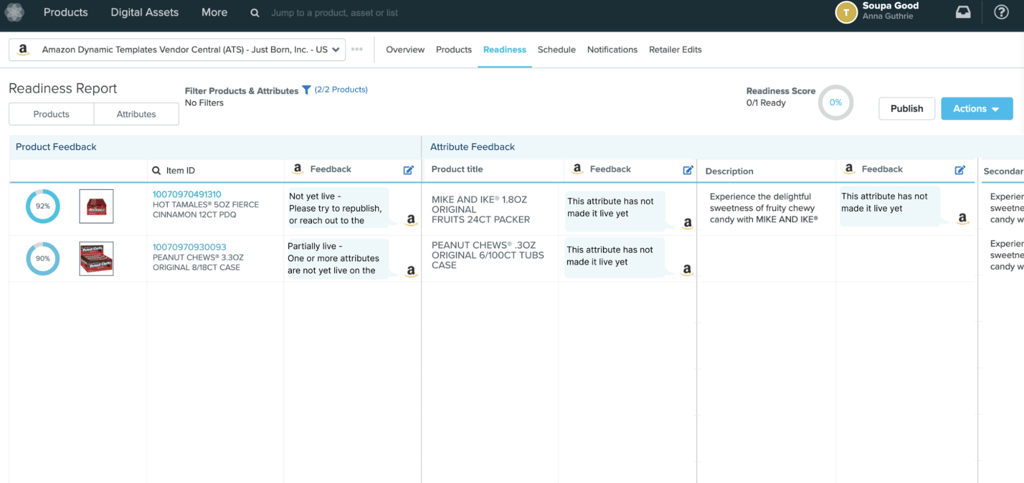The width and height of the screenshot is (1024, 483).
Task: Click the Salsify logo icon
Action: (14, 13)
